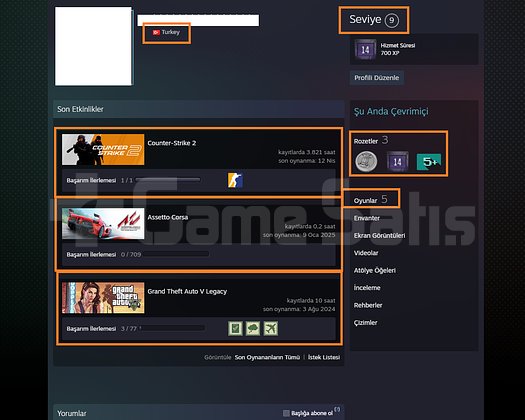Select the 14 years of service badge in Rozetler
The height and width of the screenshot is (420, 525).
(397, 161)
